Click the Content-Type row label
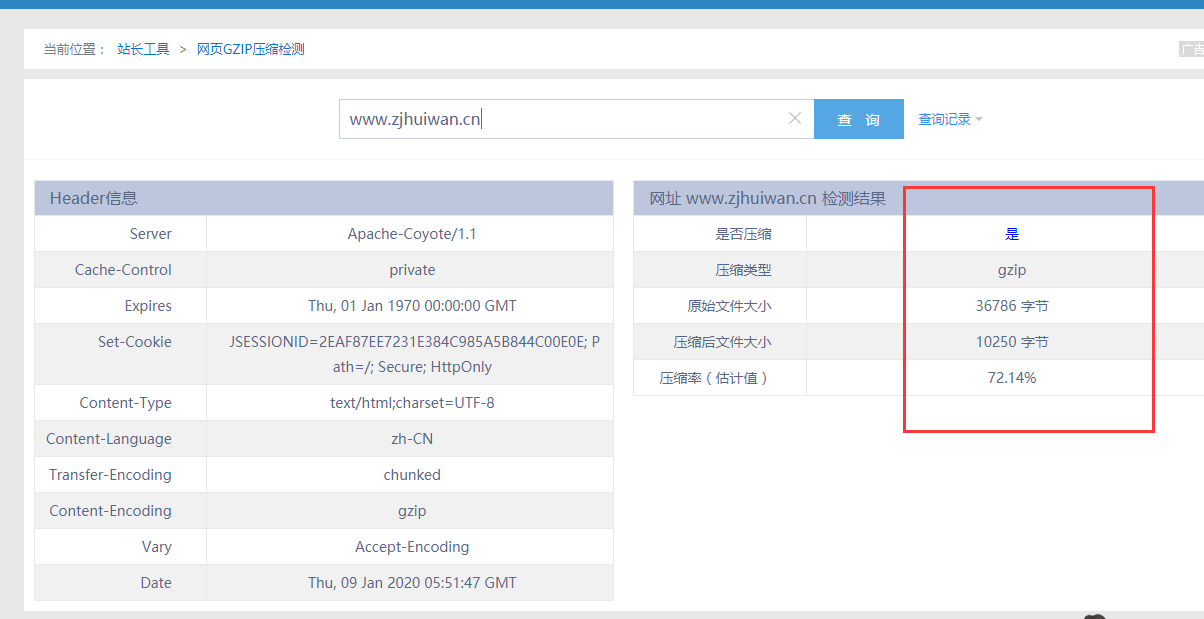Viewport: 1204px width, 619px height. click(x=126, y=403)
